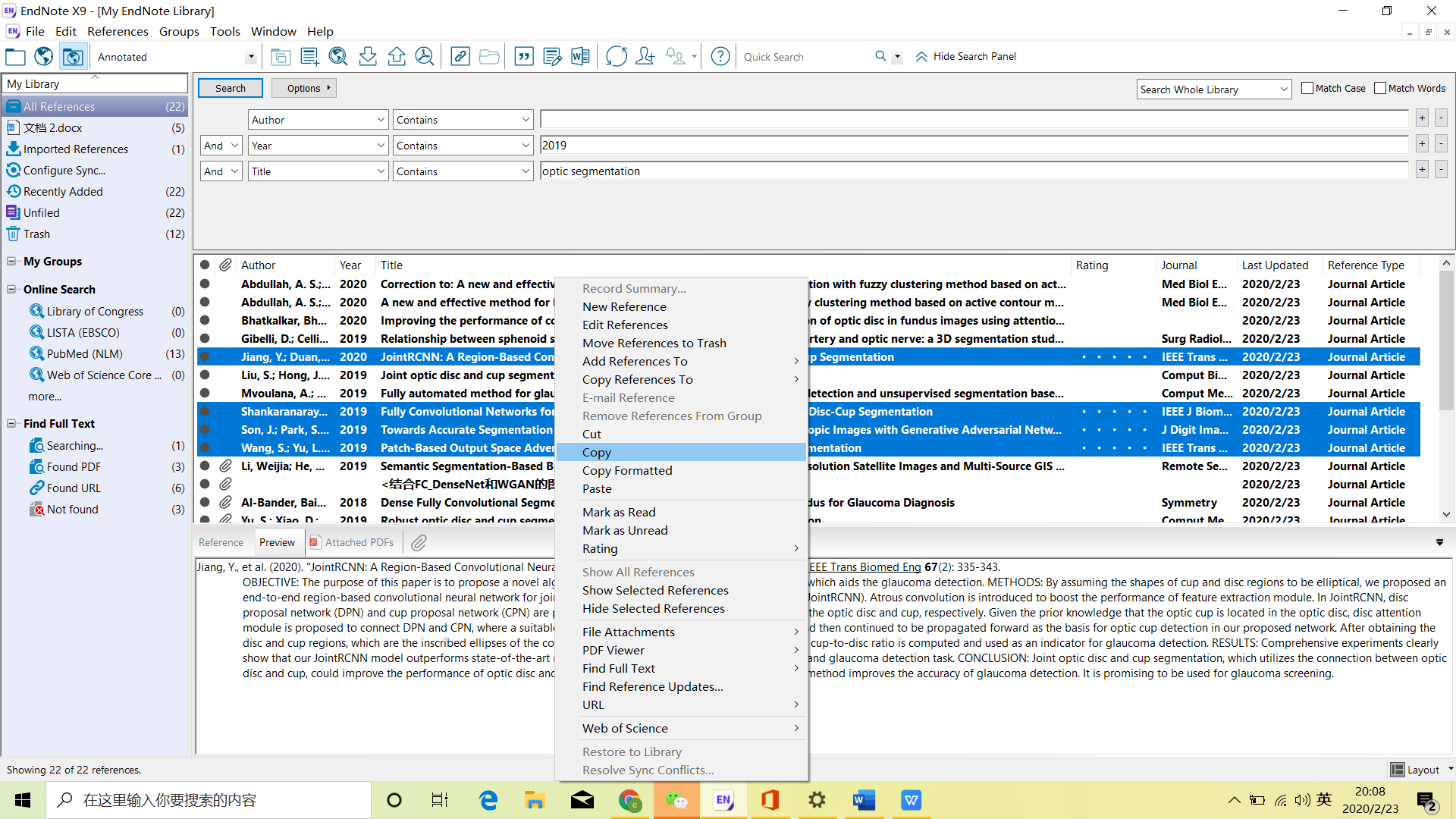Enable the Match Words checkbox

[1380, 88]
